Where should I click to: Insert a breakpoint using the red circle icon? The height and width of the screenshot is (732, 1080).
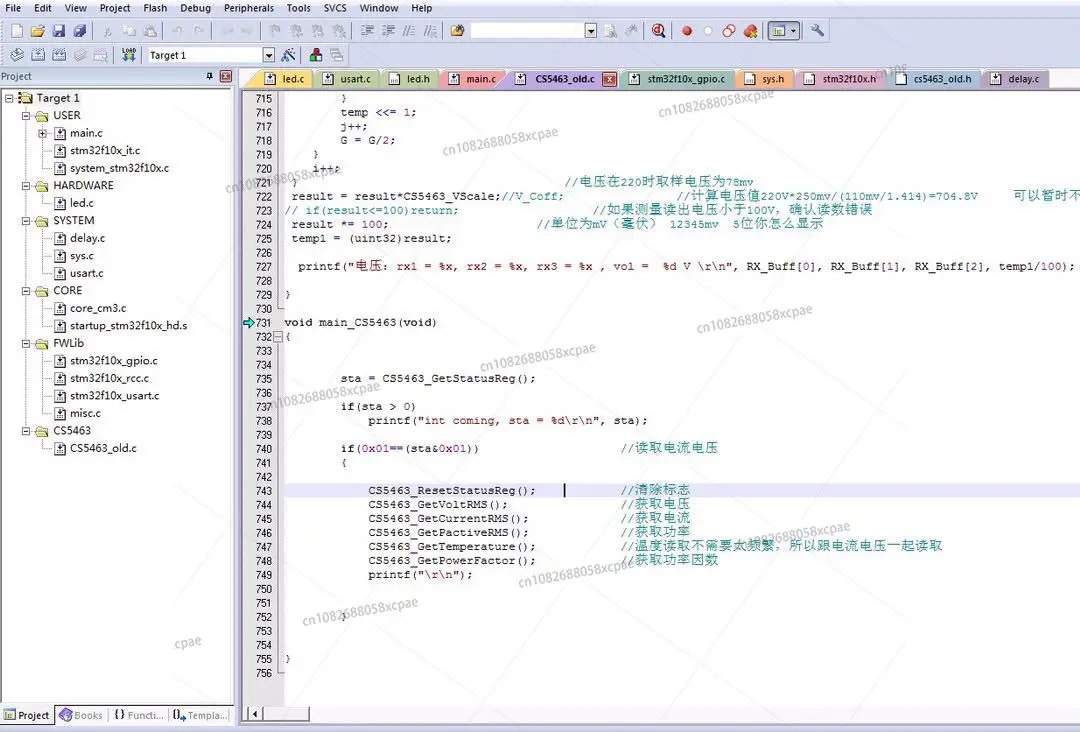pos(687,31)
